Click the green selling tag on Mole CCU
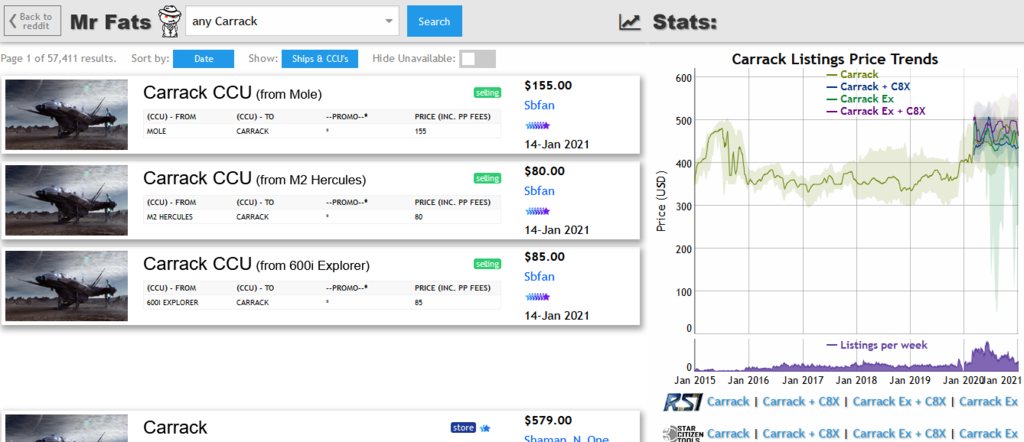This screenshot has width=1024, height=442. [487, 93]
